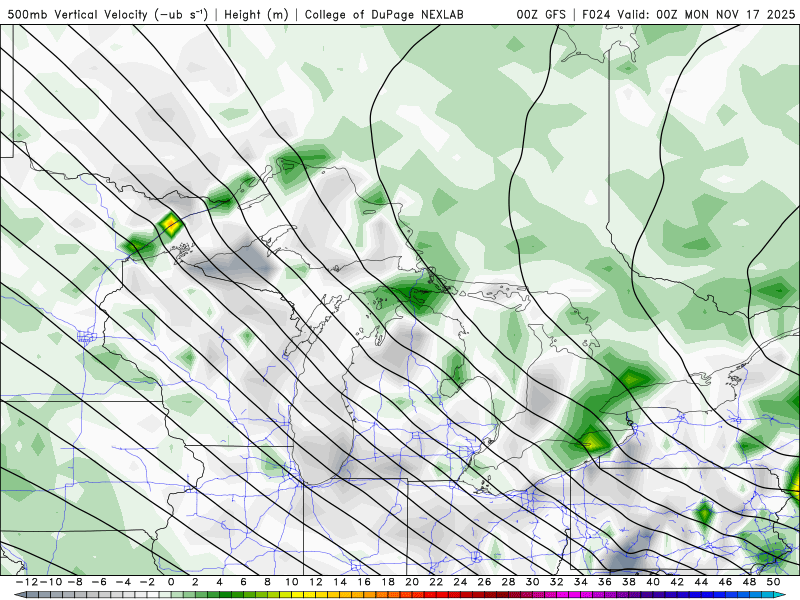Click the "20" label on the color scale

click(412, 582)
